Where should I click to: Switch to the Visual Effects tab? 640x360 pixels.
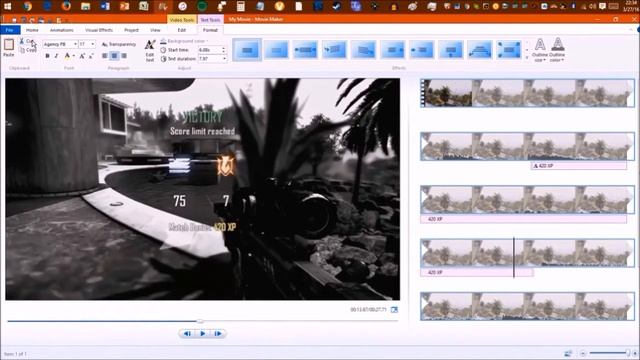99,30
